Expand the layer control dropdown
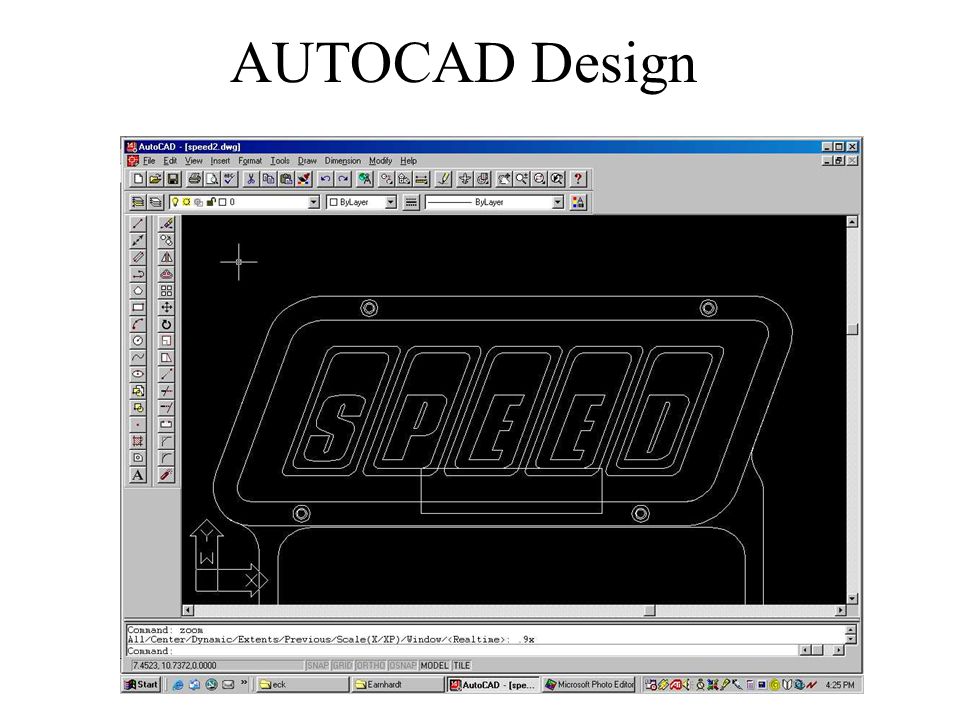The height and width of the screenshot is (720, 960). tap(313, 202)
